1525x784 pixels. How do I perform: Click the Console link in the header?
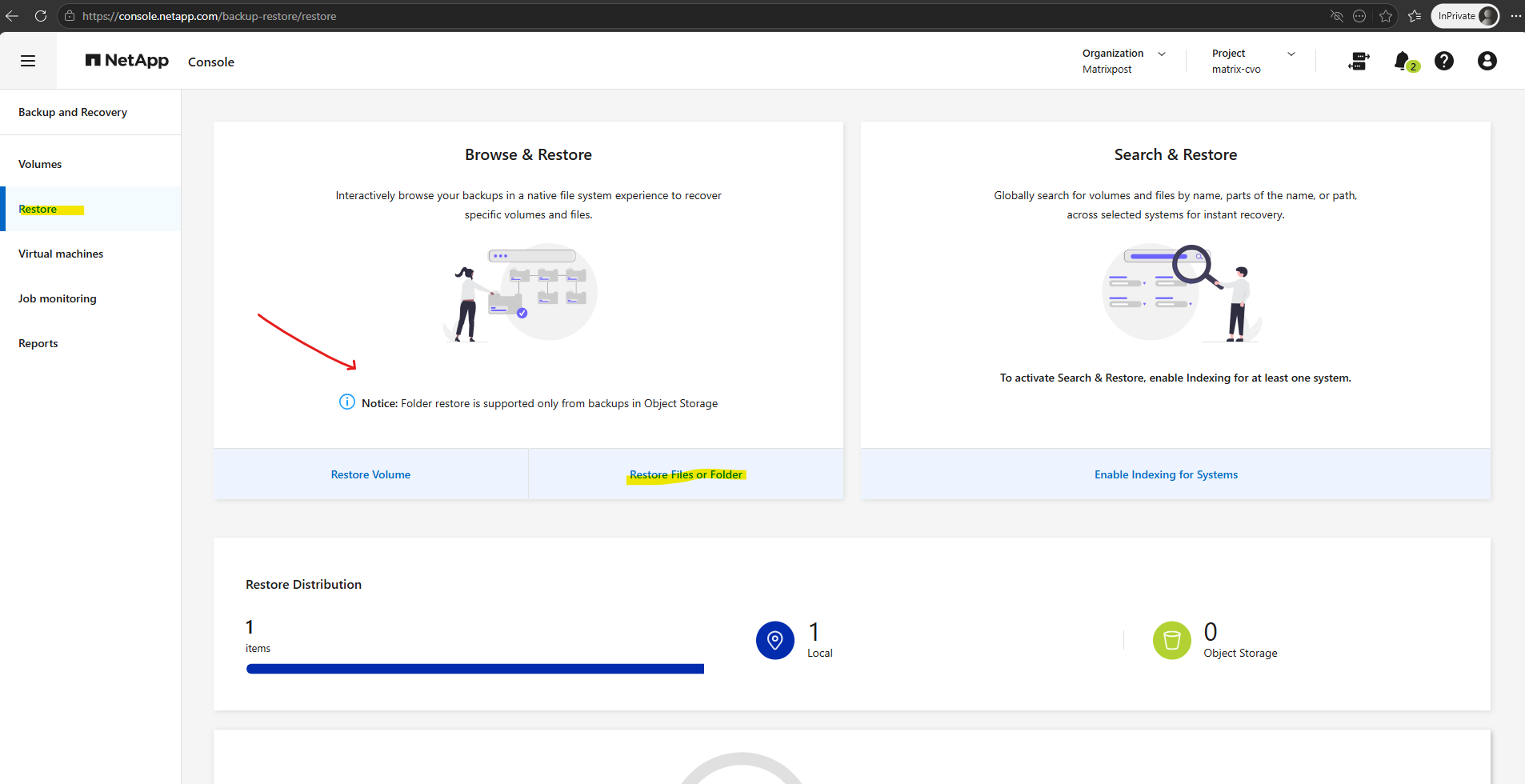(211, 62)
